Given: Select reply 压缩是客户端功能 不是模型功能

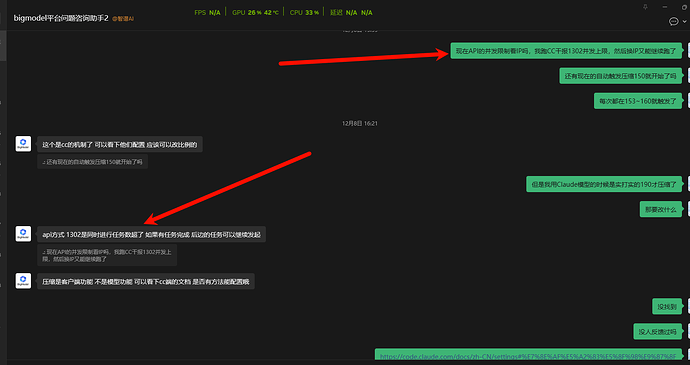Looking at the screenshot, I should click(146, 281).
